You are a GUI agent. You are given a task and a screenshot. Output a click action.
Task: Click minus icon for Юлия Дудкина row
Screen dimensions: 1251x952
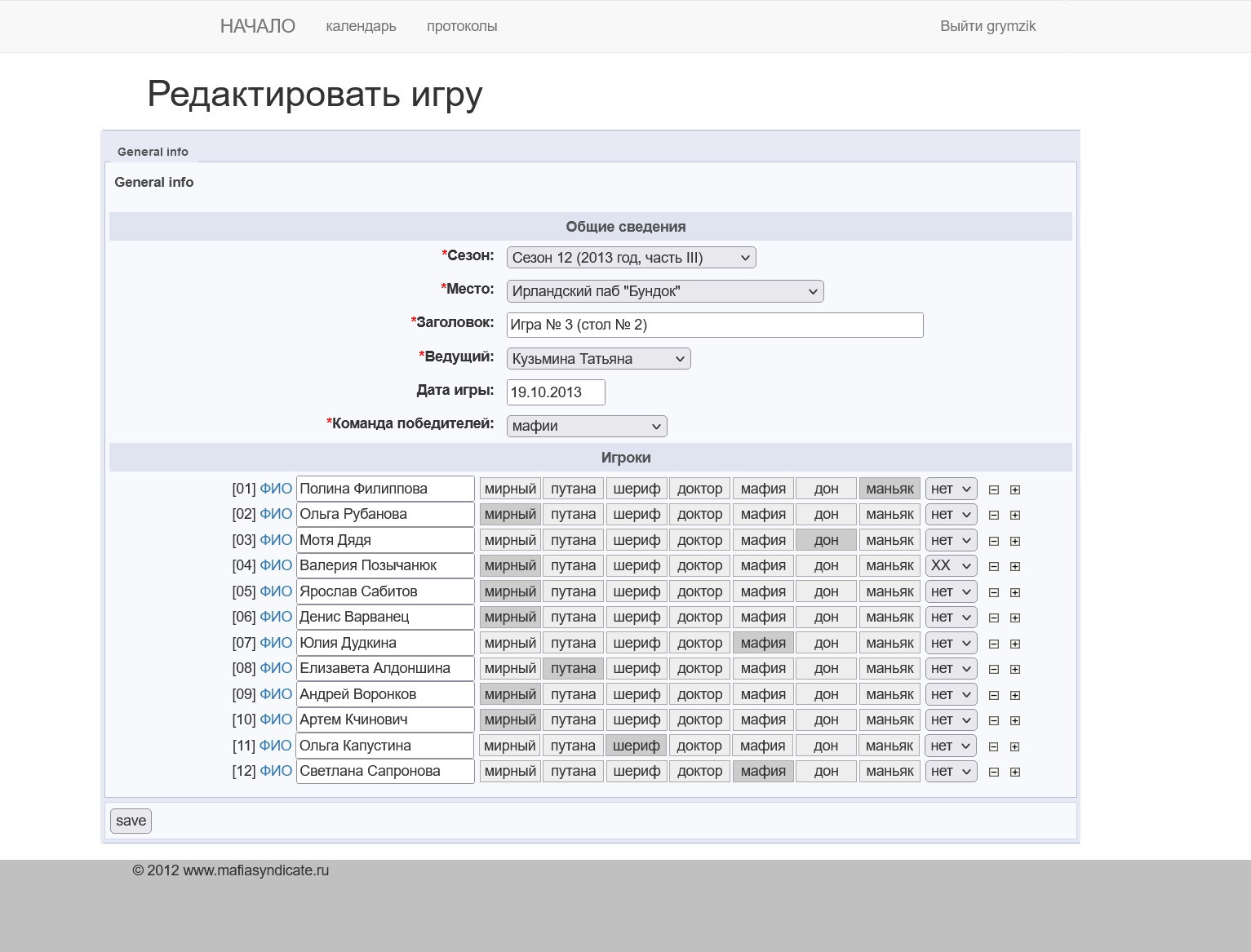pos(994,644)
